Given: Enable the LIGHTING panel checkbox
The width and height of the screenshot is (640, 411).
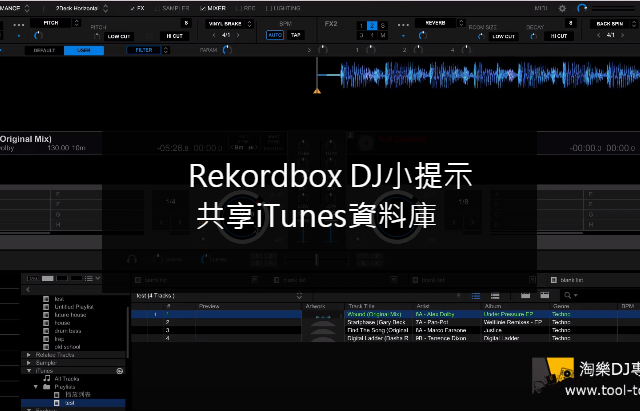Looking at the screenshot, I should [x=268, y=8].
